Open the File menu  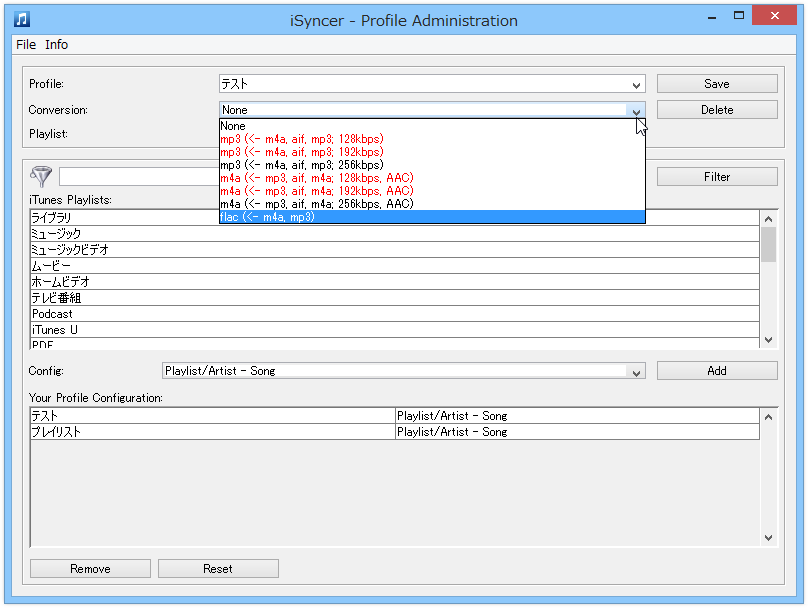(x=26, y=45)
